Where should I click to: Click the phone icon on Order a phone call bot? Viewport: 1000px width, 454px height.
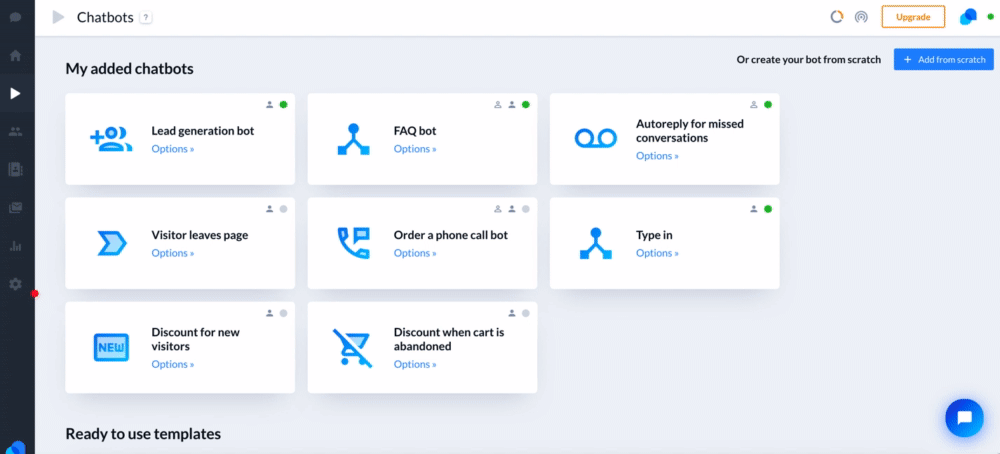pyautogui.click(x=353, y=243)
